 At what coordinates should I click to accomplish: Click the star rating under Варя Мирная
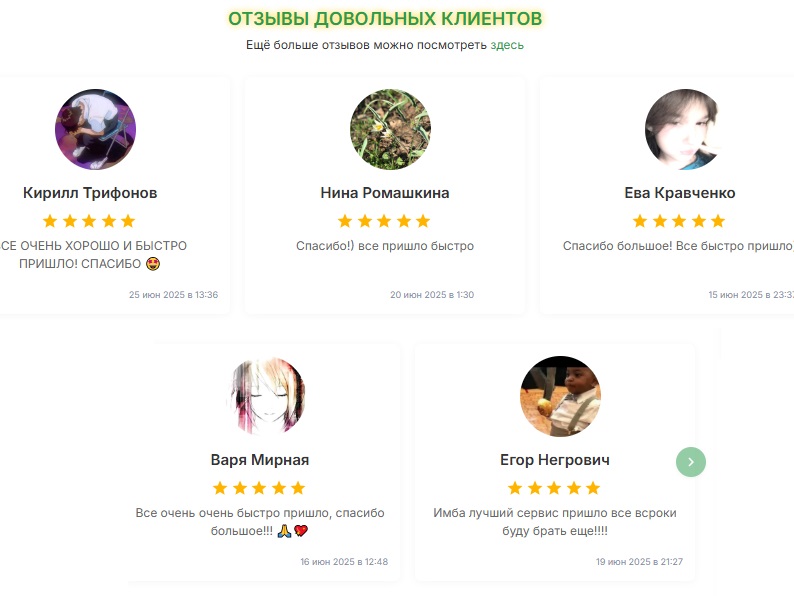(x=259, y=488)
